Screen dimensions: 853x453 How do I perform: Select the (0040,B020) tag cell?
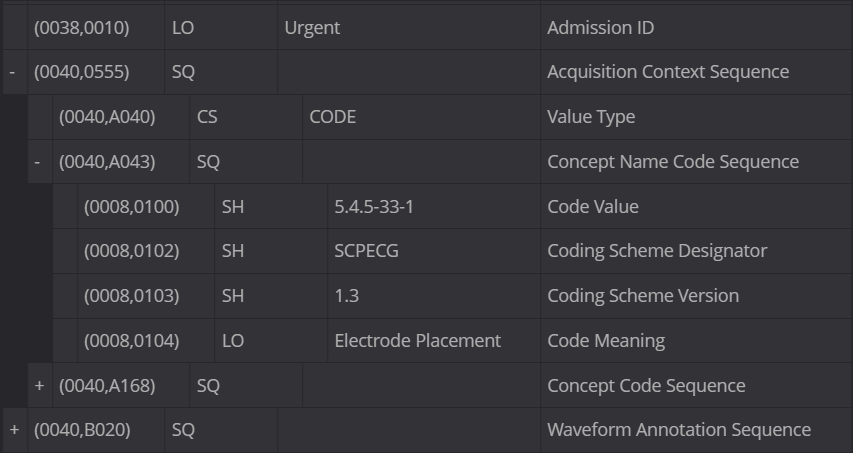(96, 430)
